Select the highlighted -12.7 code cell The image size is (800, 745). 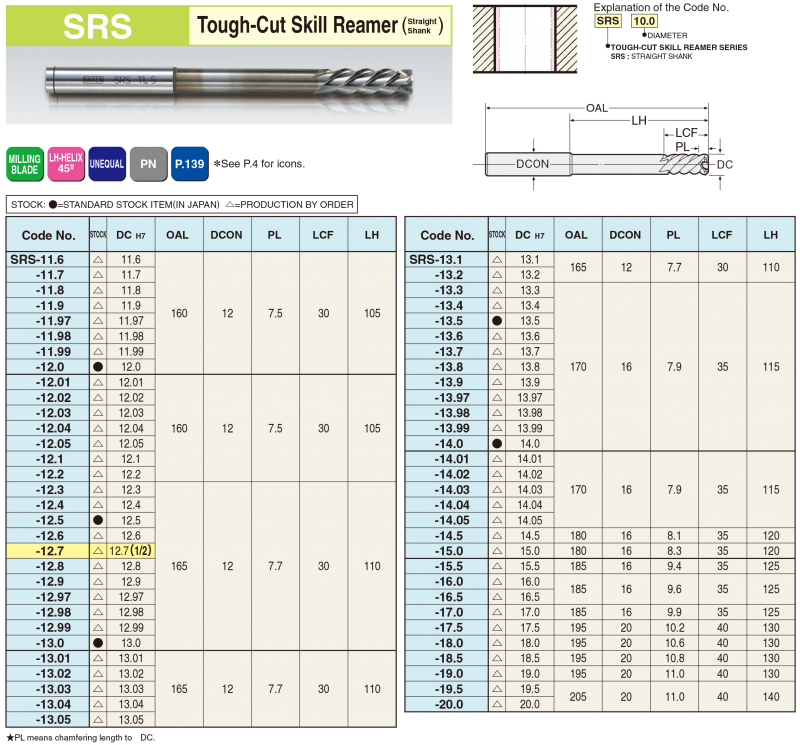tap(48, 551)
